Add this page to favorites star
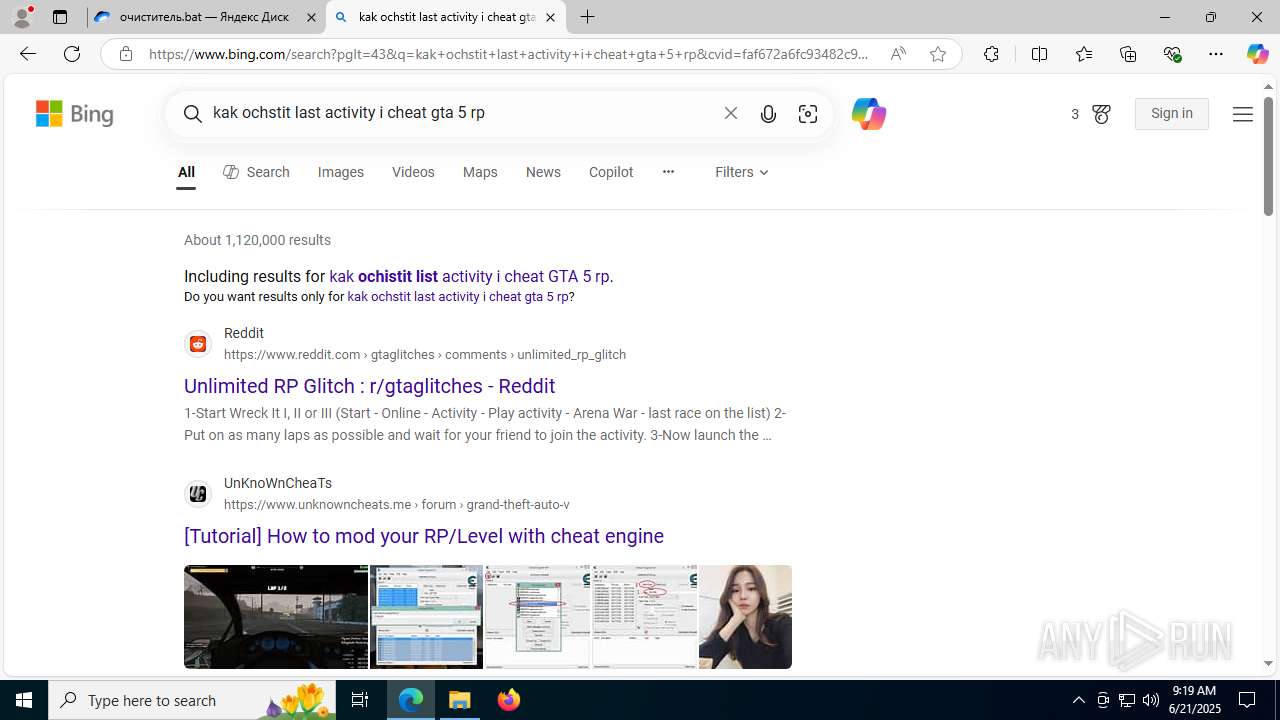The height and width of the screenshot is (720, 1280). point(937,54)
